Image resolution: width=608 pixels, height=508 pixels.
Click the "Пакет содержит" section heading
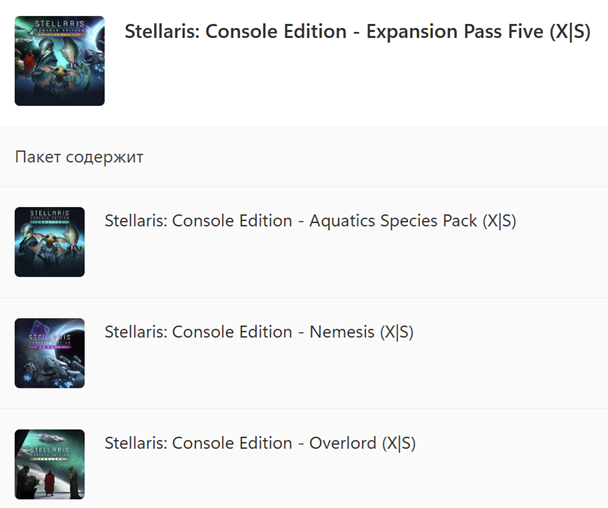(80, 158)
